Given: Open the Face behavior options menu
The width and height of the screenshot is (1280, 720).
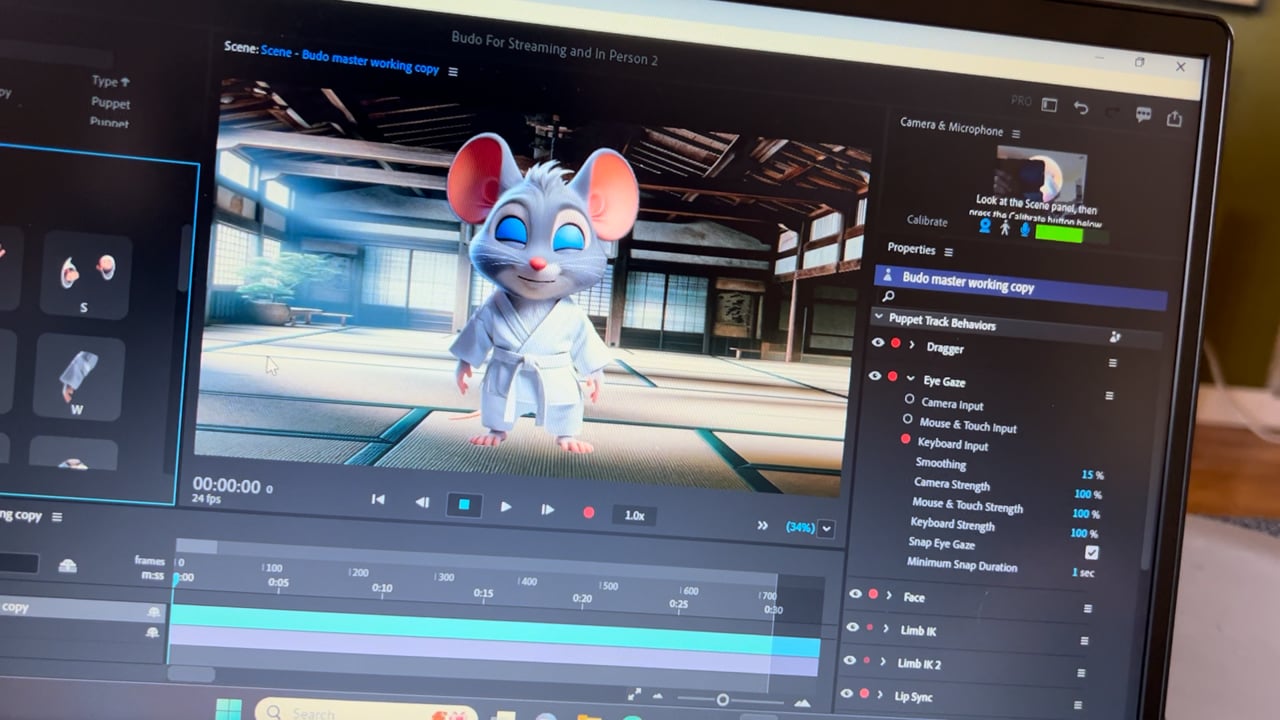Looking at the screenshot, I should pos(1087,609).
